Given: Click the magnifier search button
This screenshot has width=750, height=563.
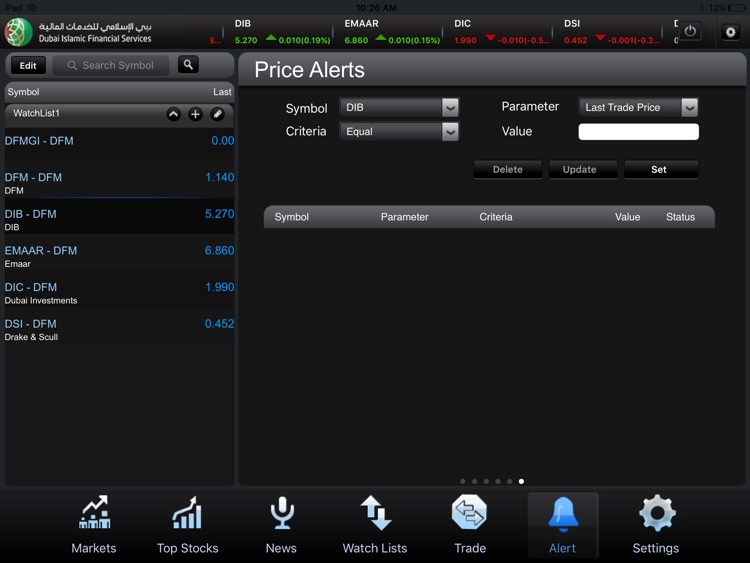Looking at the screenshot, I should pyautogui.click(x=188, y=65).
